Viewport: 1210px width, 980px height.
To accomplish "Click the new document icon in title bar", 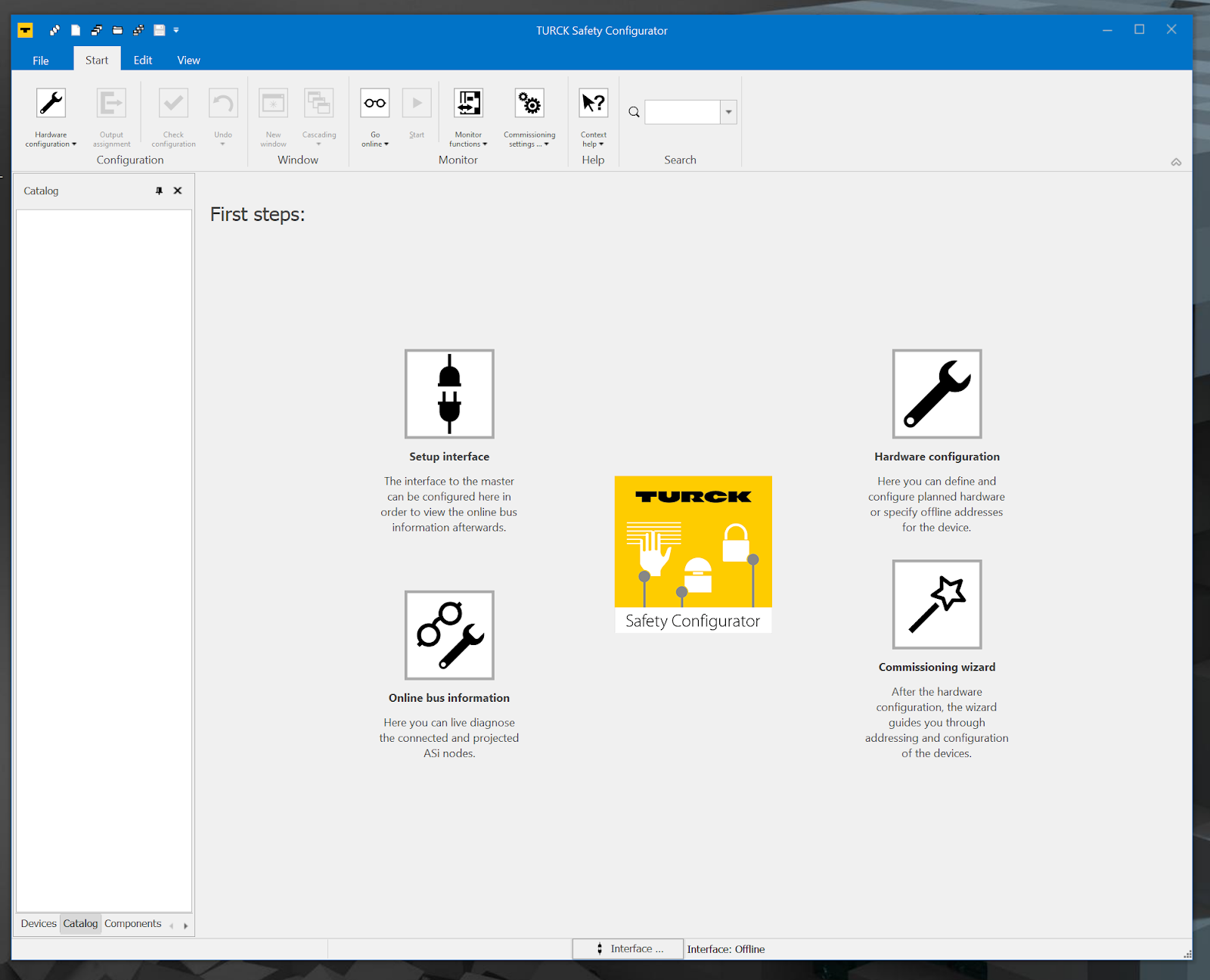I will click(x=76, y=30).
